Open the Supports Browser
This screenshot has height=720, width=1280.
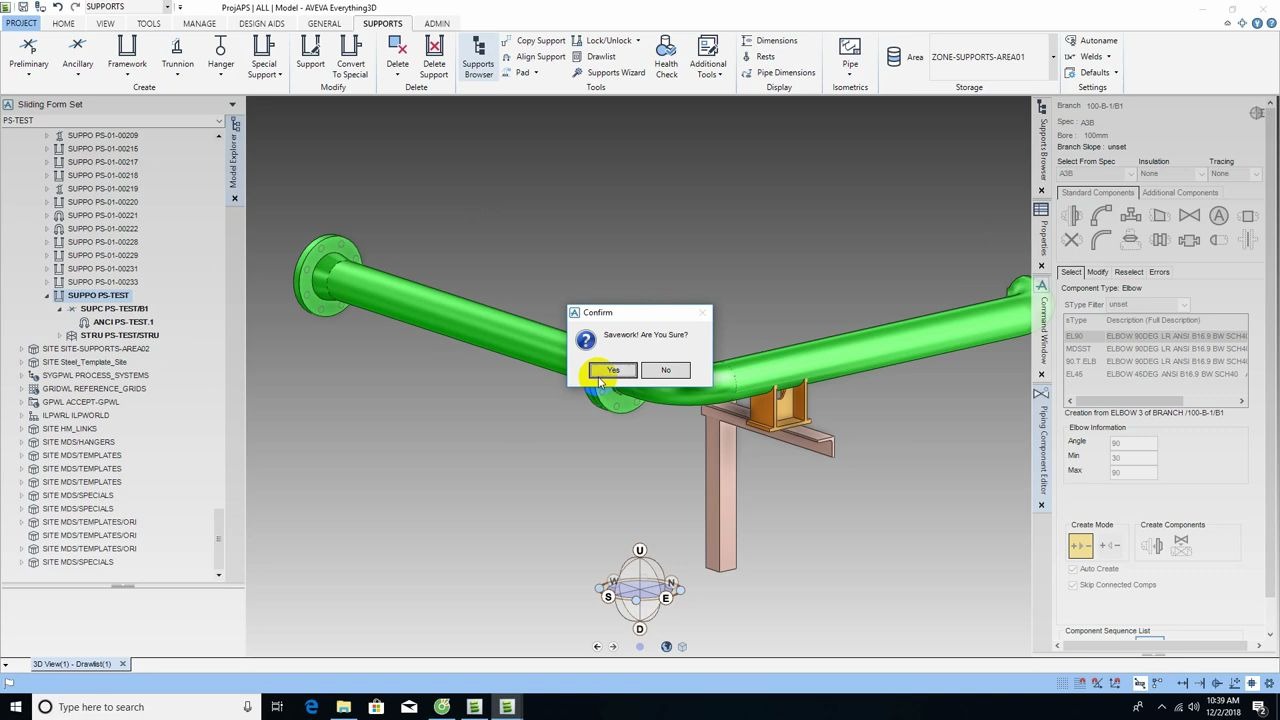coord(478,55)
